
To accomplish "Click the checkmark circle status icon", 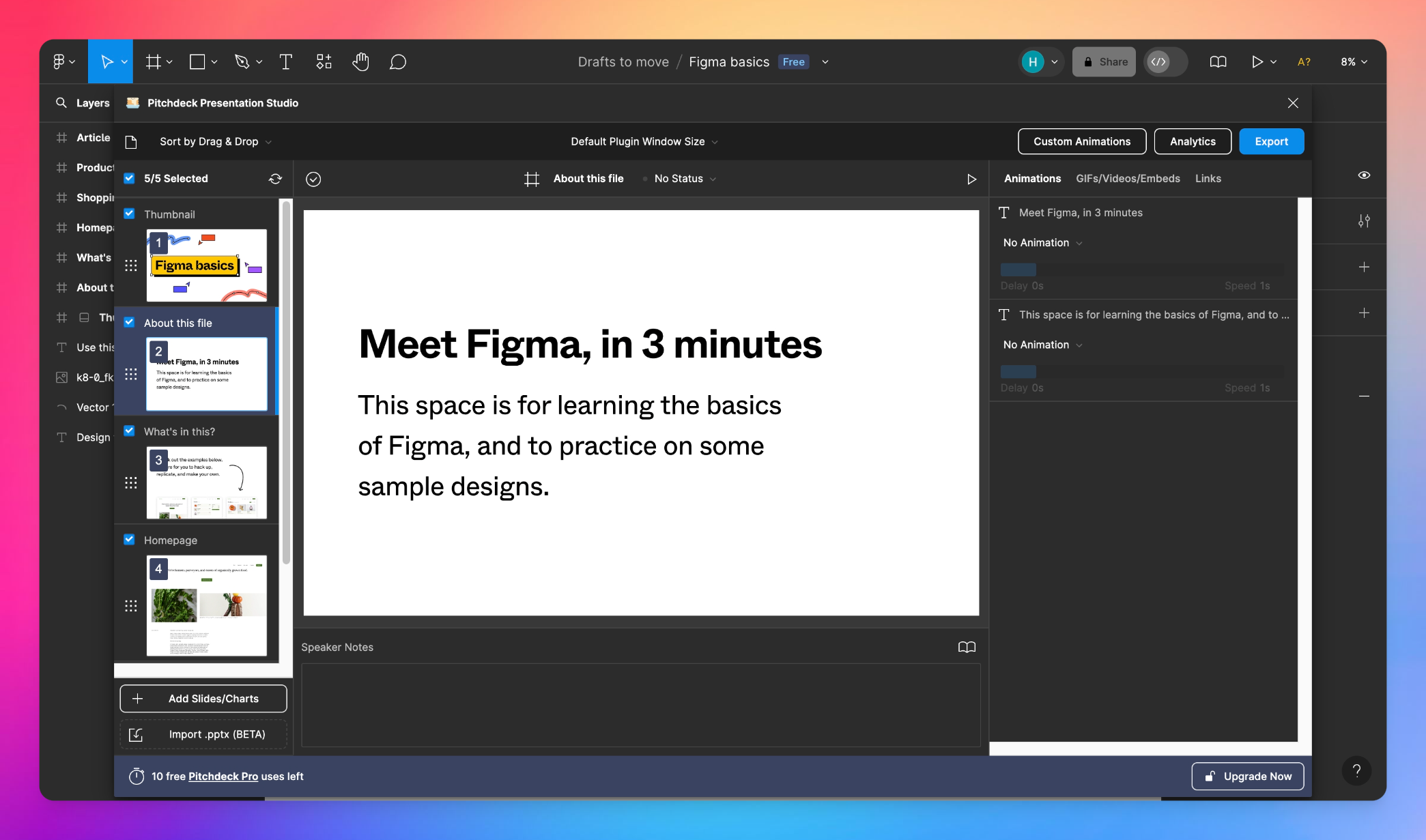I will (313, 179).
